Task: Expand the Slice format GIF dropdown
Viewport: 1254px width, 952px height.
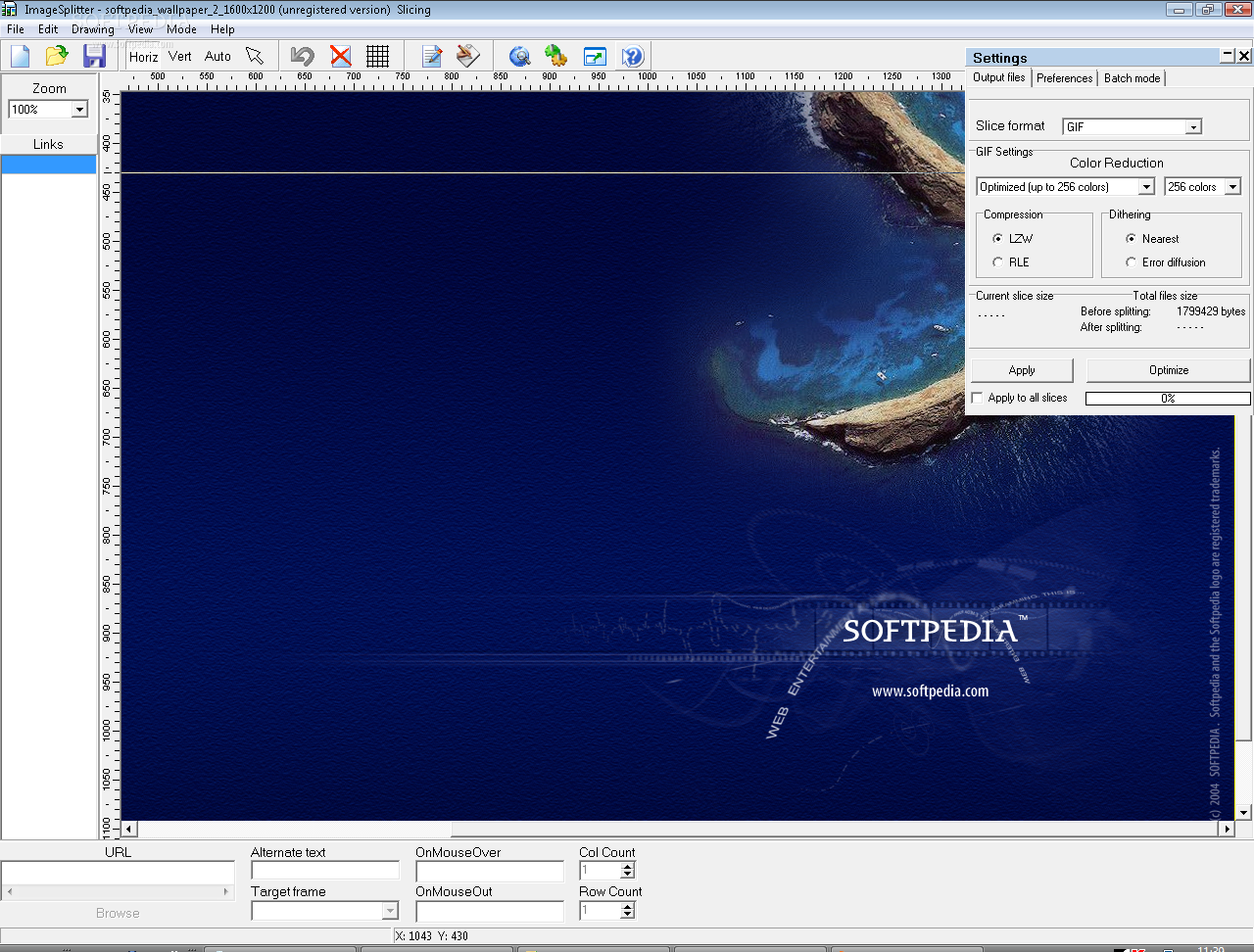Action: pyautogui.click(x=1193, y=127)
